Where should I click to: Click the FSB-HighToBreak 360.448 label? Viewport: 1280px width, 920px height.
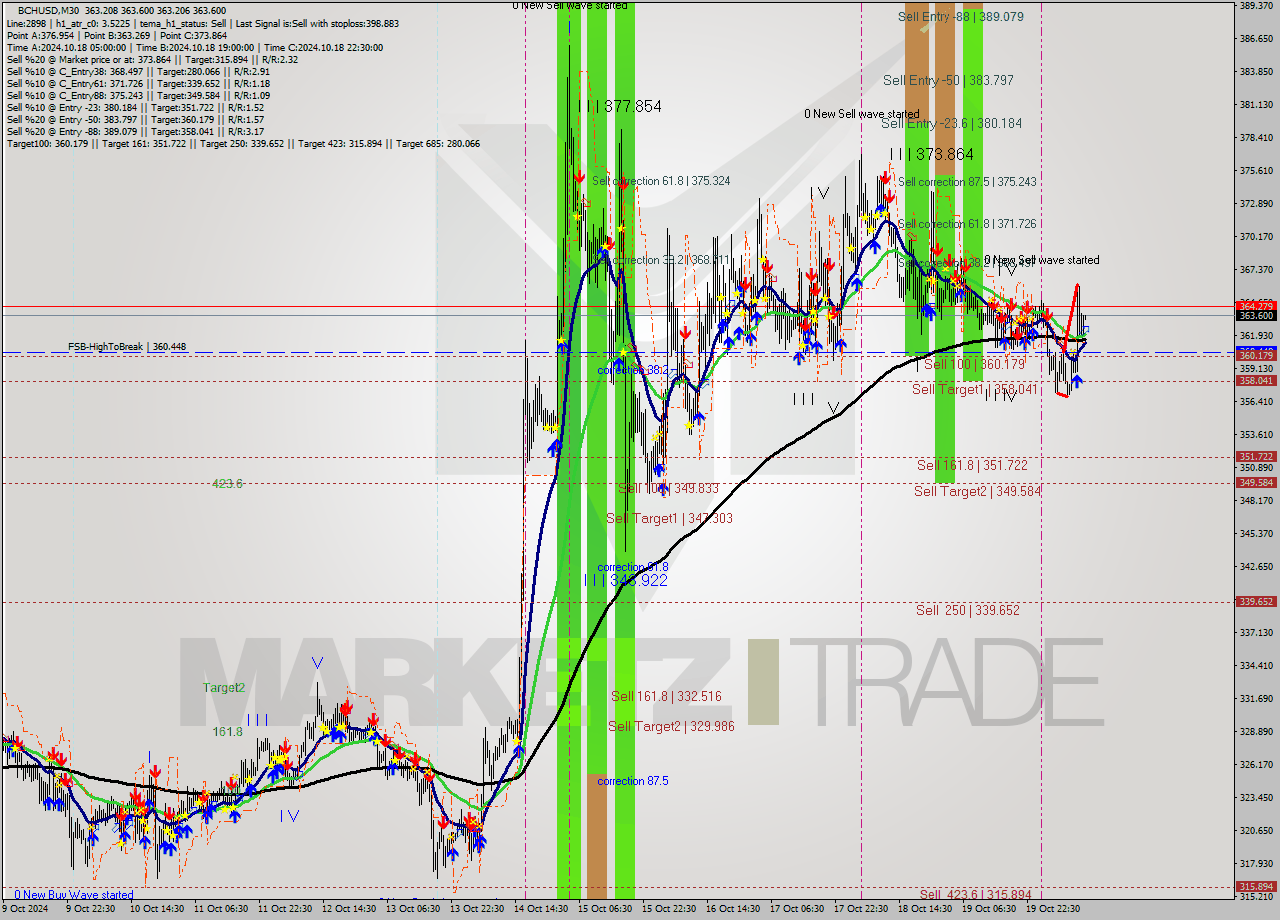pyautogui.click(x=127, y=347)
